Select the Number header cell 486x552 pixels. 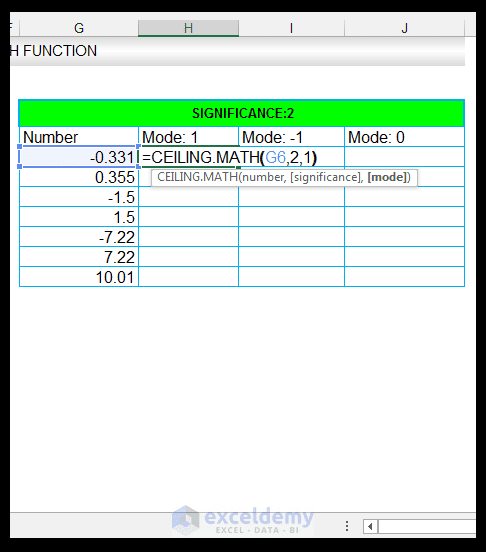pos(79,137)
